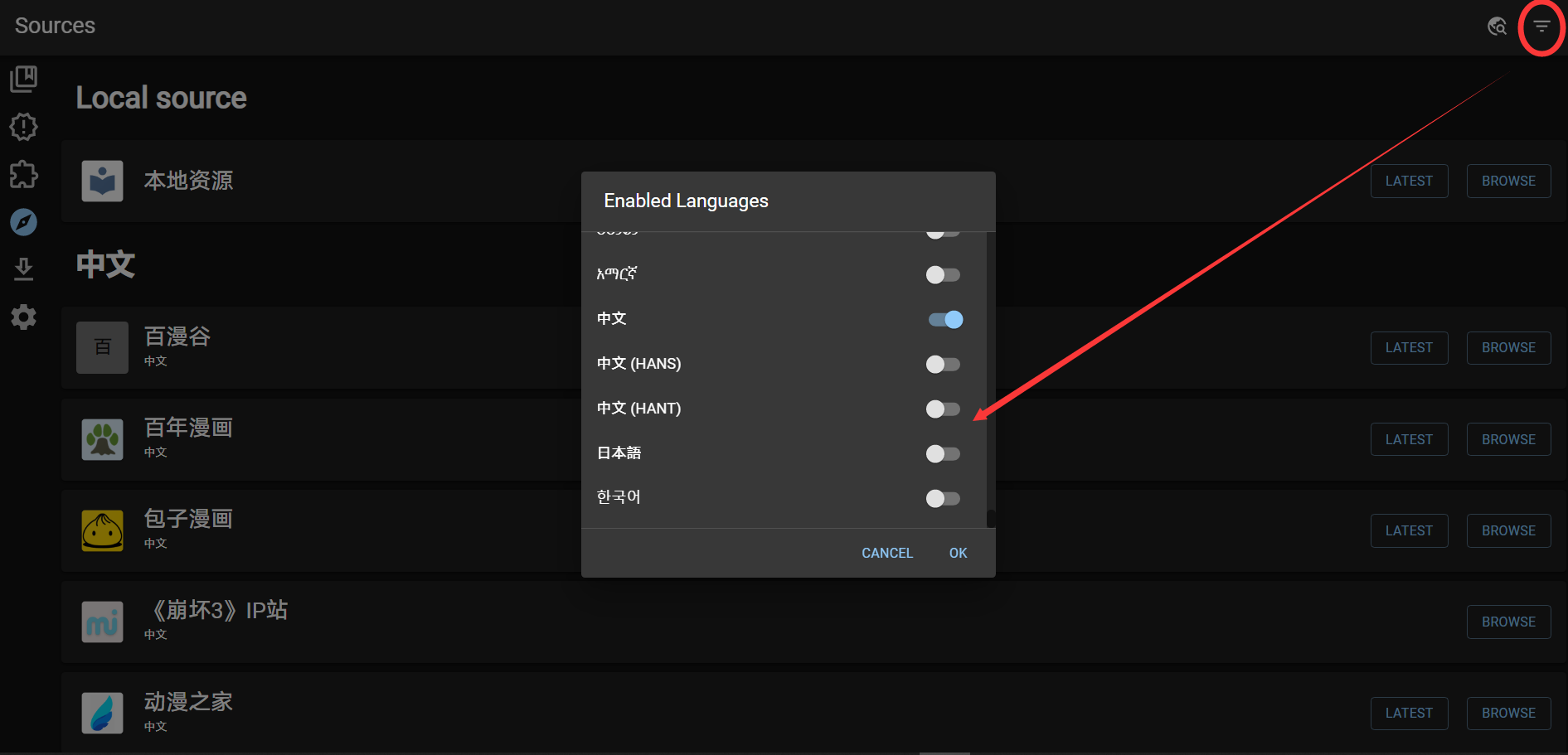Click LATEST for 百漫谷
Image resolution: width=1568 pixels, height=755 pixels.
tap(1409, 347)
